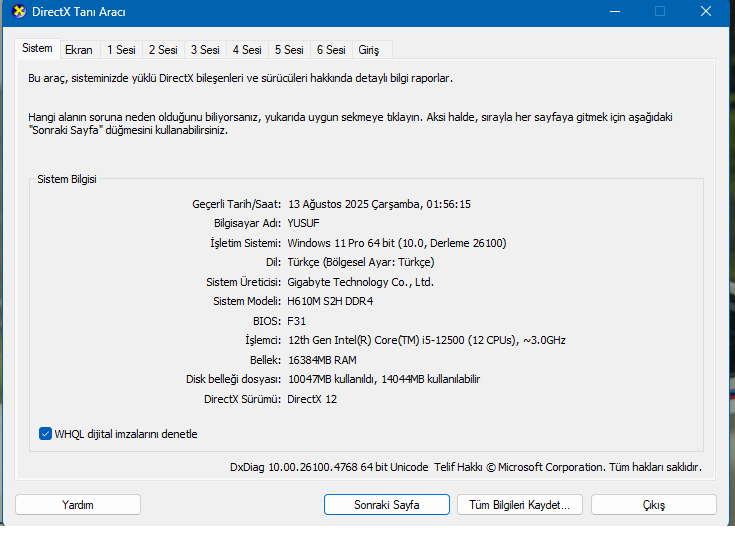735x550 pixels.
Task: Click the DirectX Sürümü label
Action: pyautogui.click(x=242, y=399)
